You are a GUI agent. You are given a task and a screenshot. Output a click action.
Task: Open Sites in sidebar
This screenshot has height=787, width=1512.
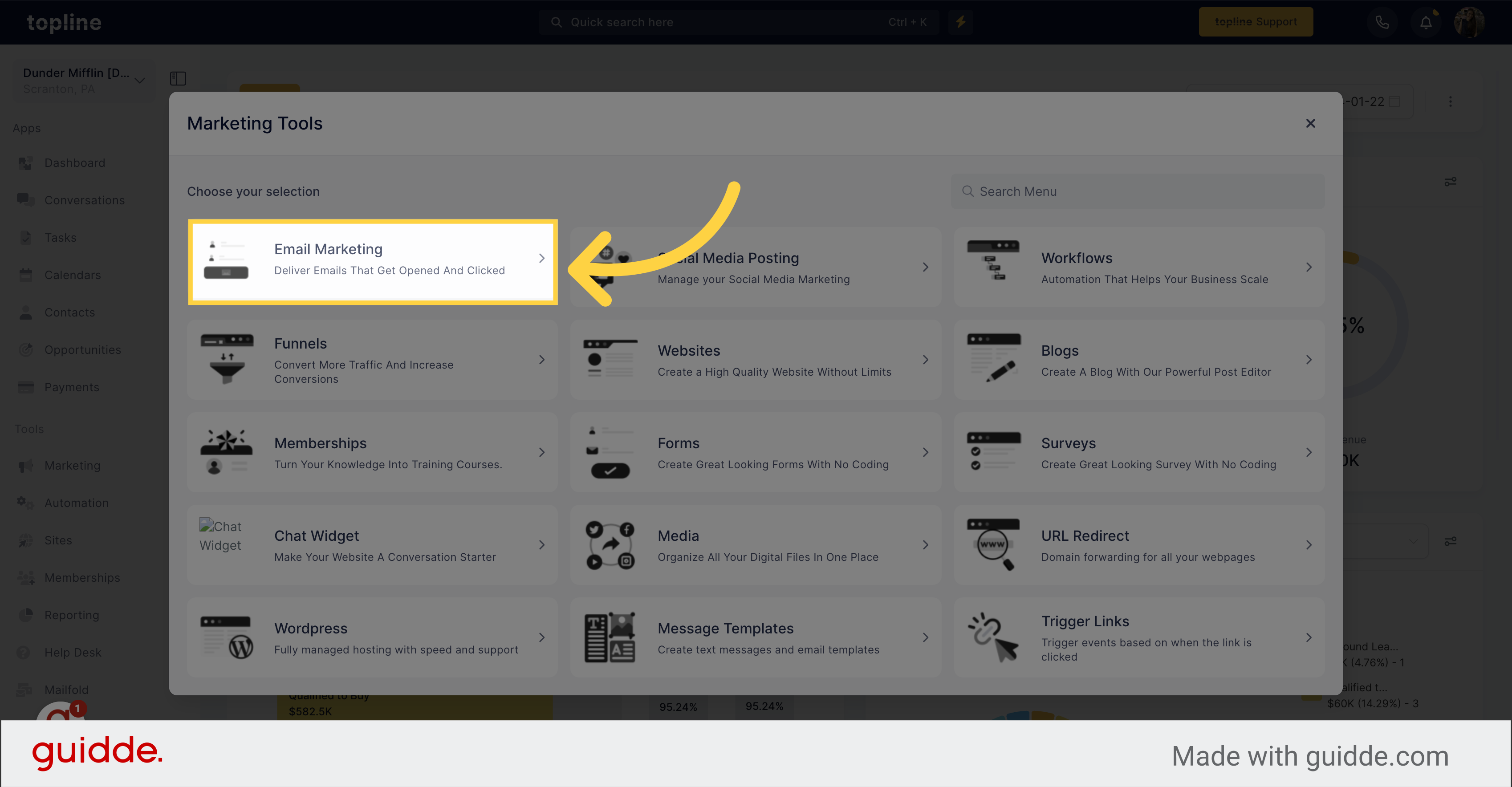[58, 540]
